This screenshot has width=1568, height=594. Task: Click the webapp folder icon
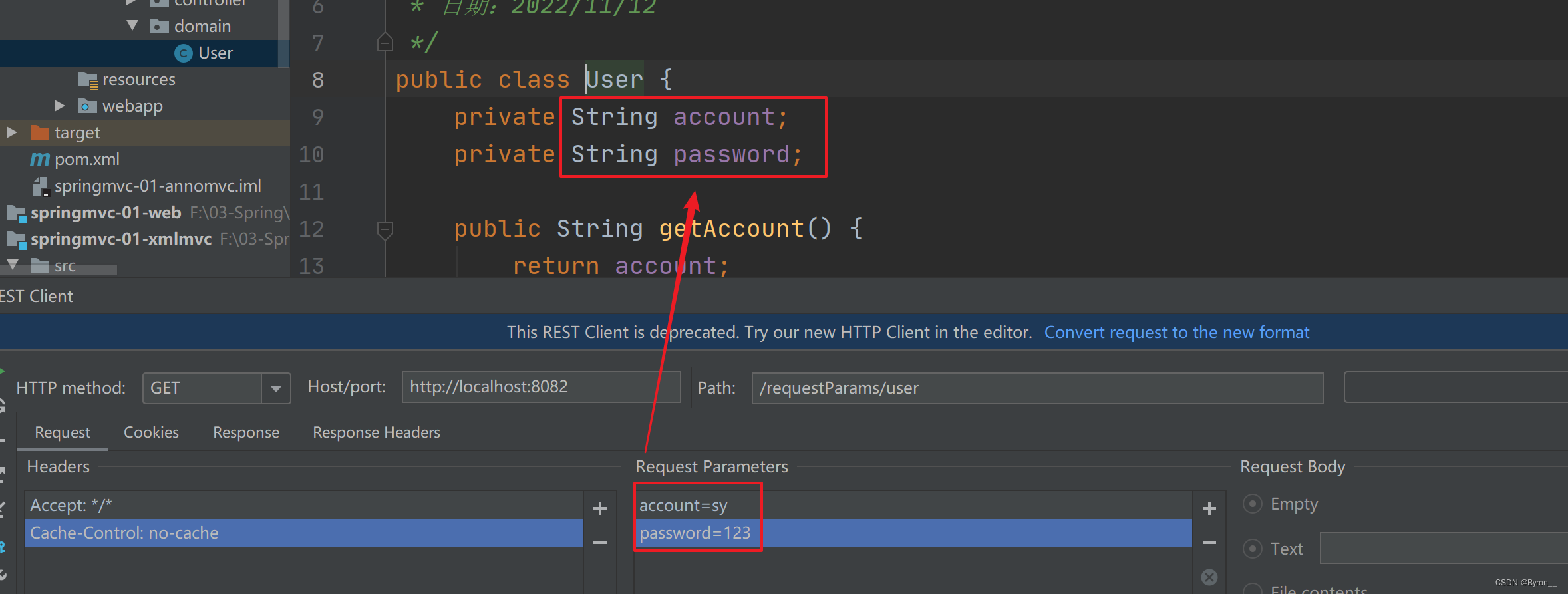pos(87,106)
